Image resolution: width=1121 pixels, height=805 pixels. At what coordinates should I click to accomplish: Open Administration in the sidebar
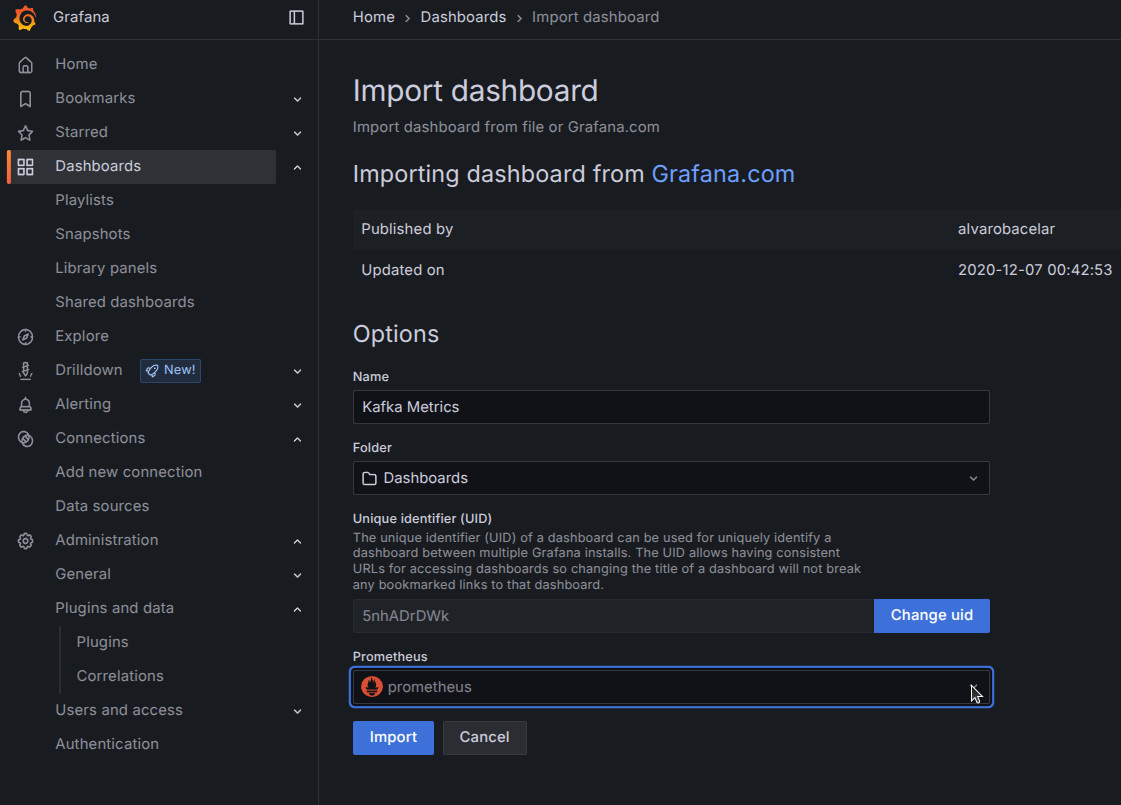pyautogui.click(x=107, y=540)
